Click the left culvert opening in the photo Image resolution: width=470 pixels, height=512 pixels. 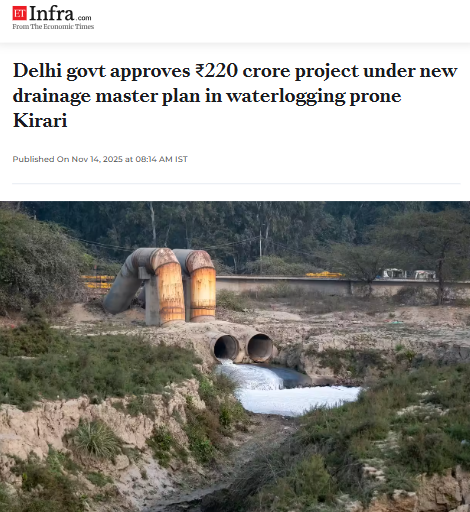pyautogui.click(x=226, y=348)
